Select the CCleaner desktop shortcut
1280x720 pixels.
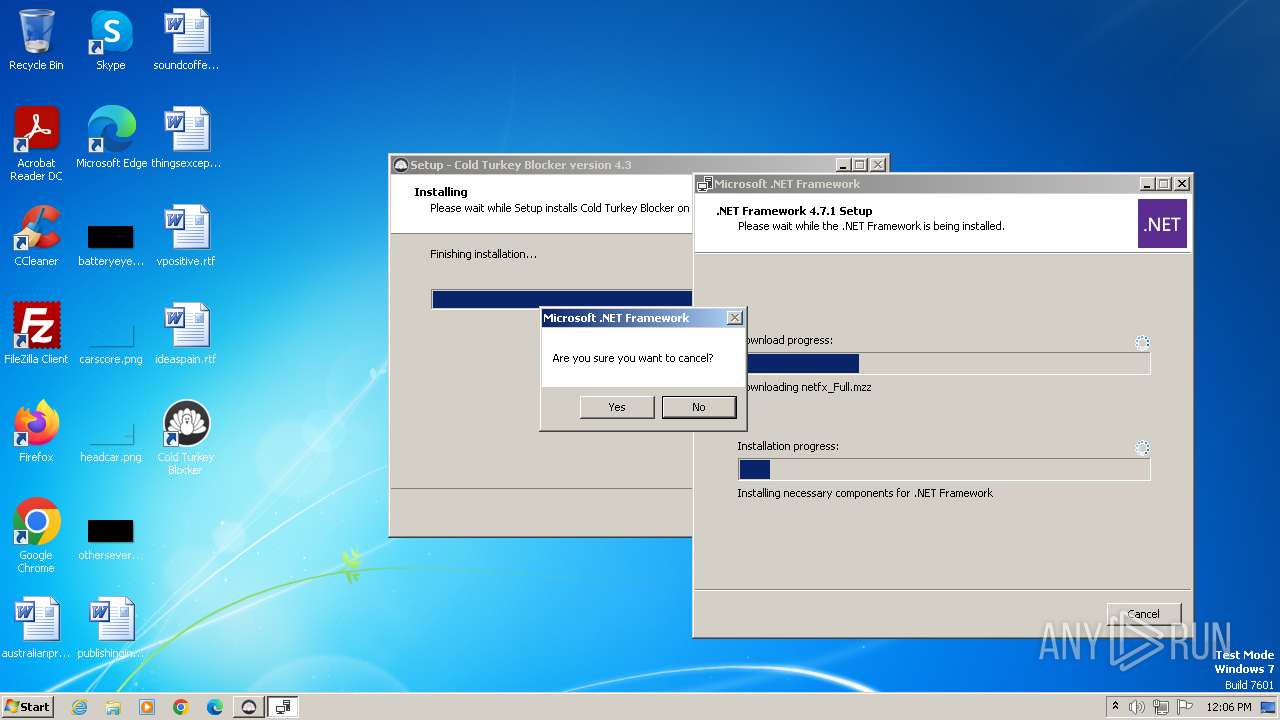tap(36, 236)
